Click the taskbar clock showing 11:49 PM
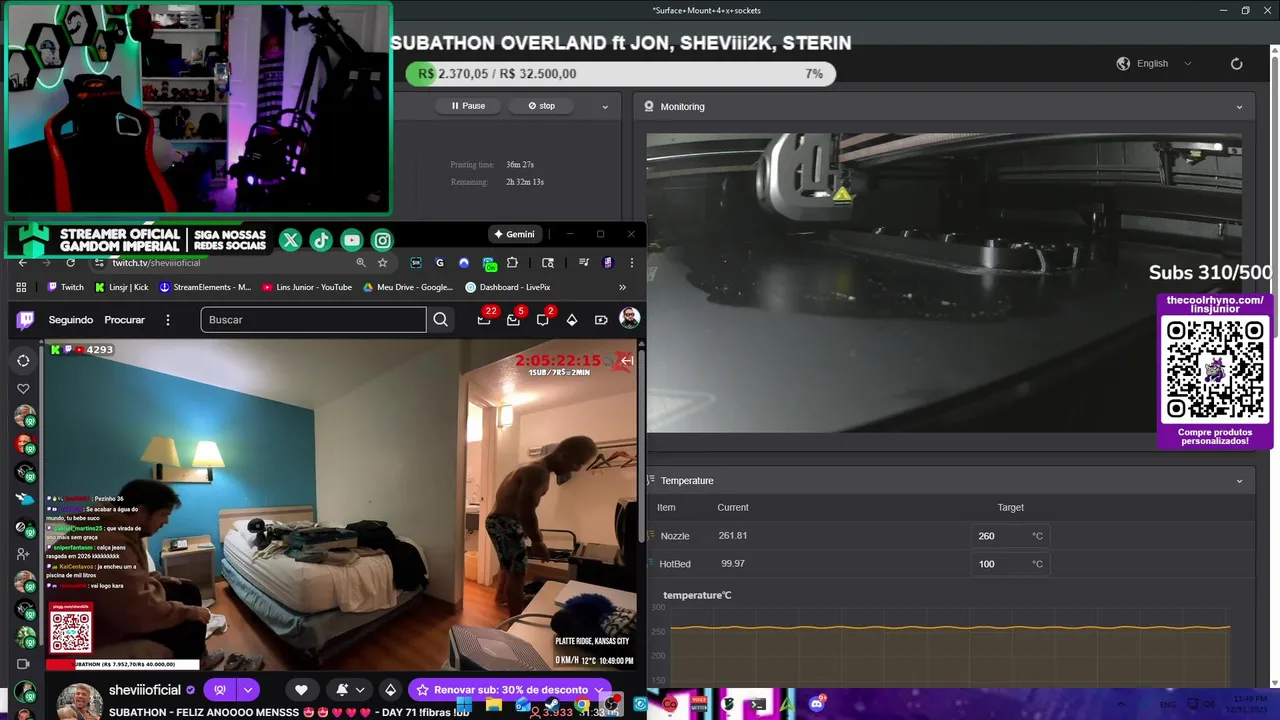The image size is (1280, 720). pos(1250,704)
